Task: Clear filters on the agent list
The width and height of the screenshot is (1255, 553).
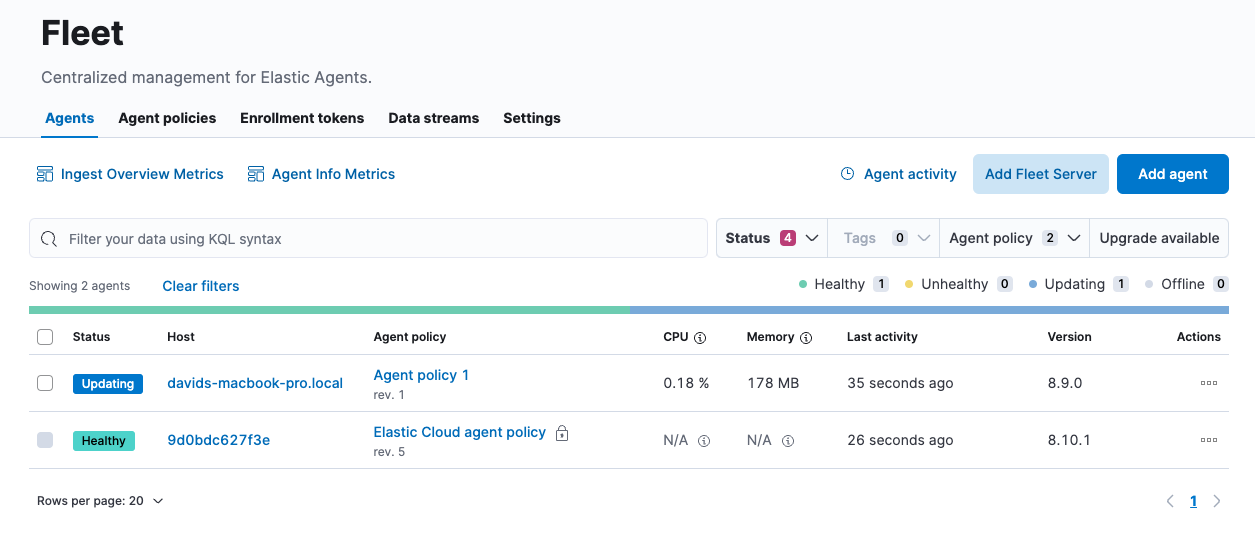Action: [x=201, y=286]
